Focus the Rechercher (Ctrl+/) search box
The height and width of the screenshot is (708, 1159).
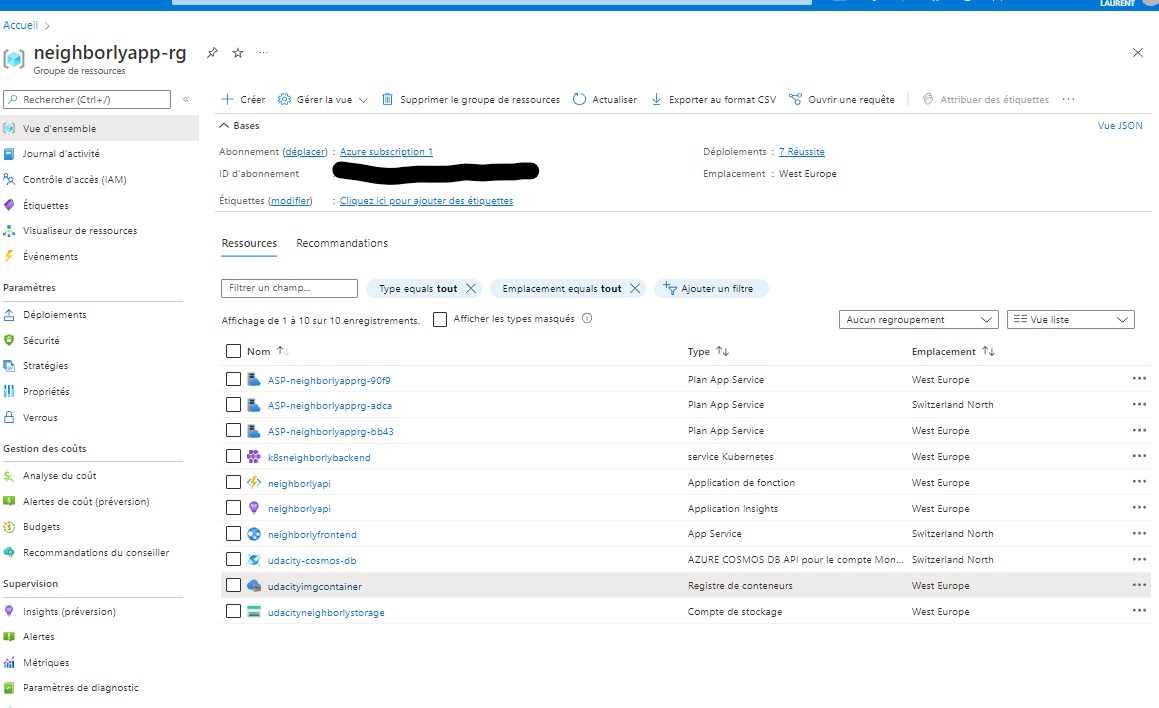[x=87, y=99]
